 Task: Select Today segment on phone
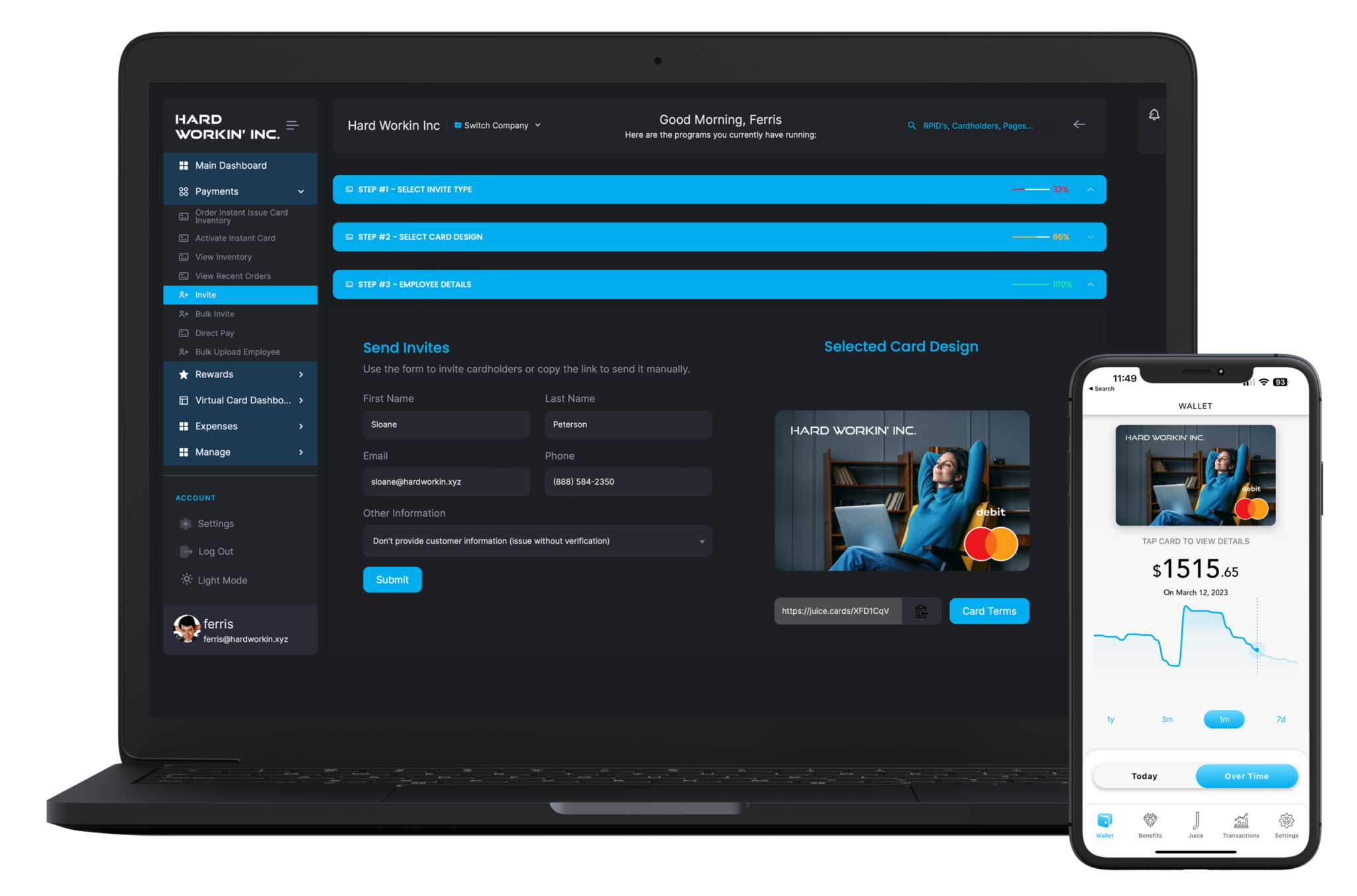coord(1144,776)
